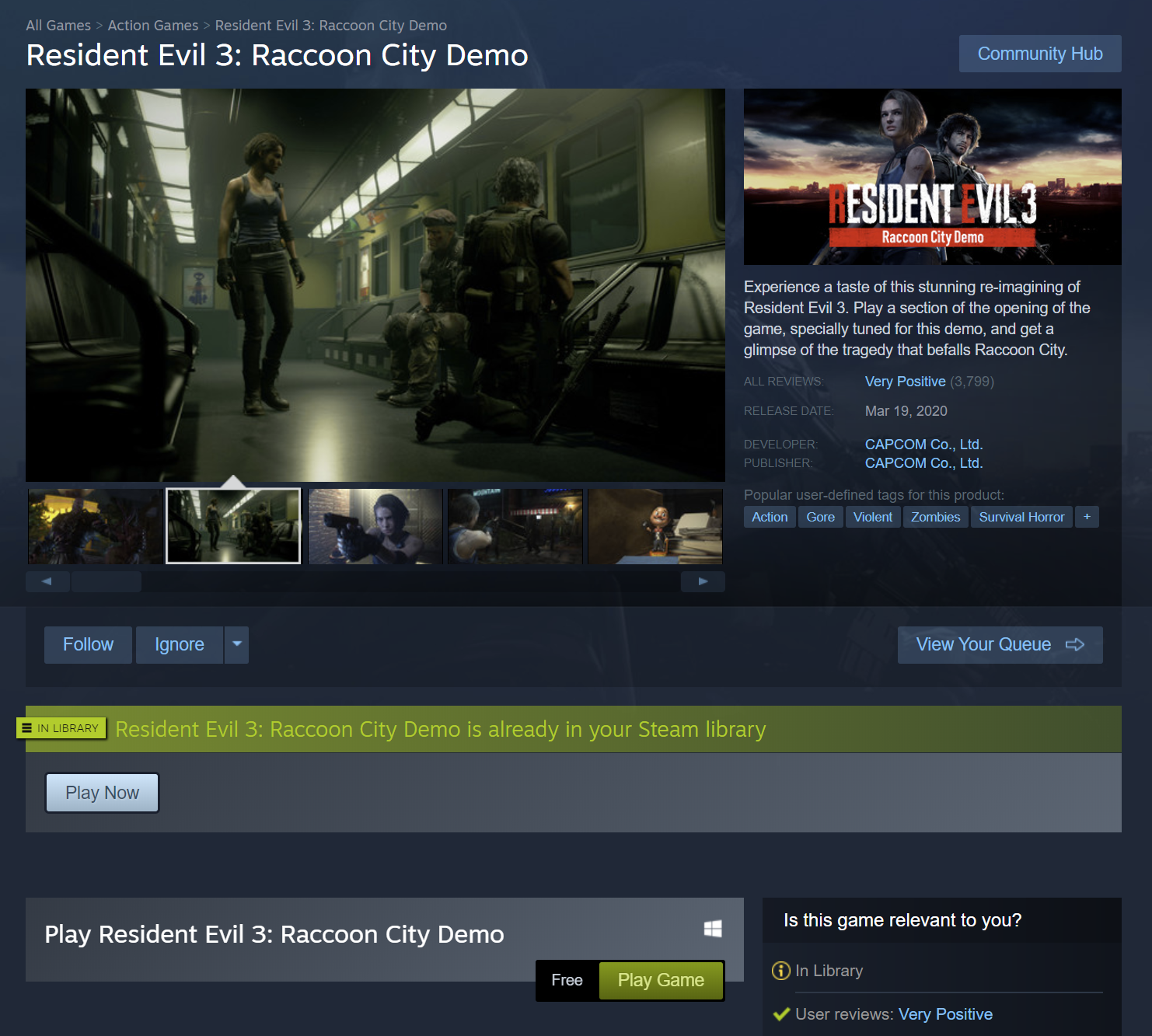Click the IN LIBRARY badge
The width and height of the screenshot is (1152, 1036).
[61, 728]
